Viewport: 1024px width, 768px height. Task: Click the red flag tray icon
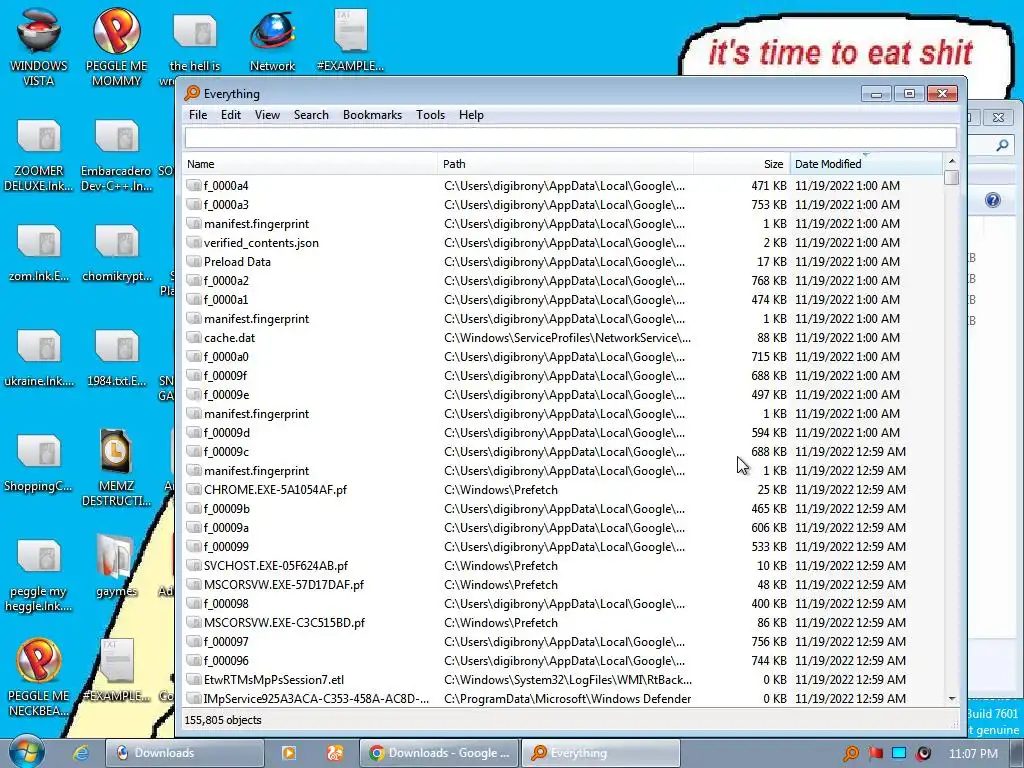(x=875, y=754)
